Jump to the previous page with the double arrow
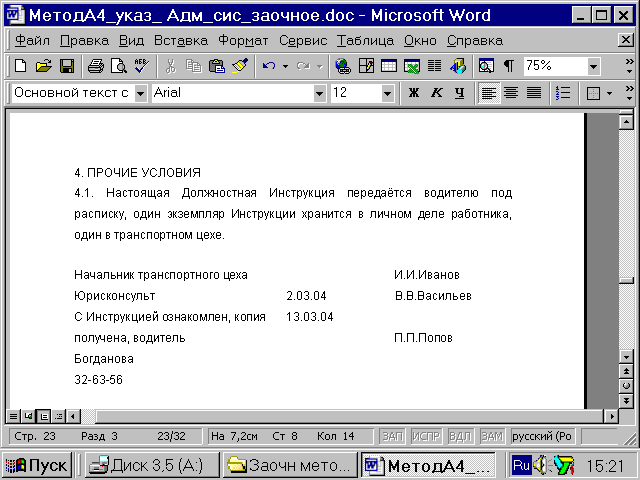The height and width of the screenshot is (480, 640). pyautogui.click(x=627, y=371)
